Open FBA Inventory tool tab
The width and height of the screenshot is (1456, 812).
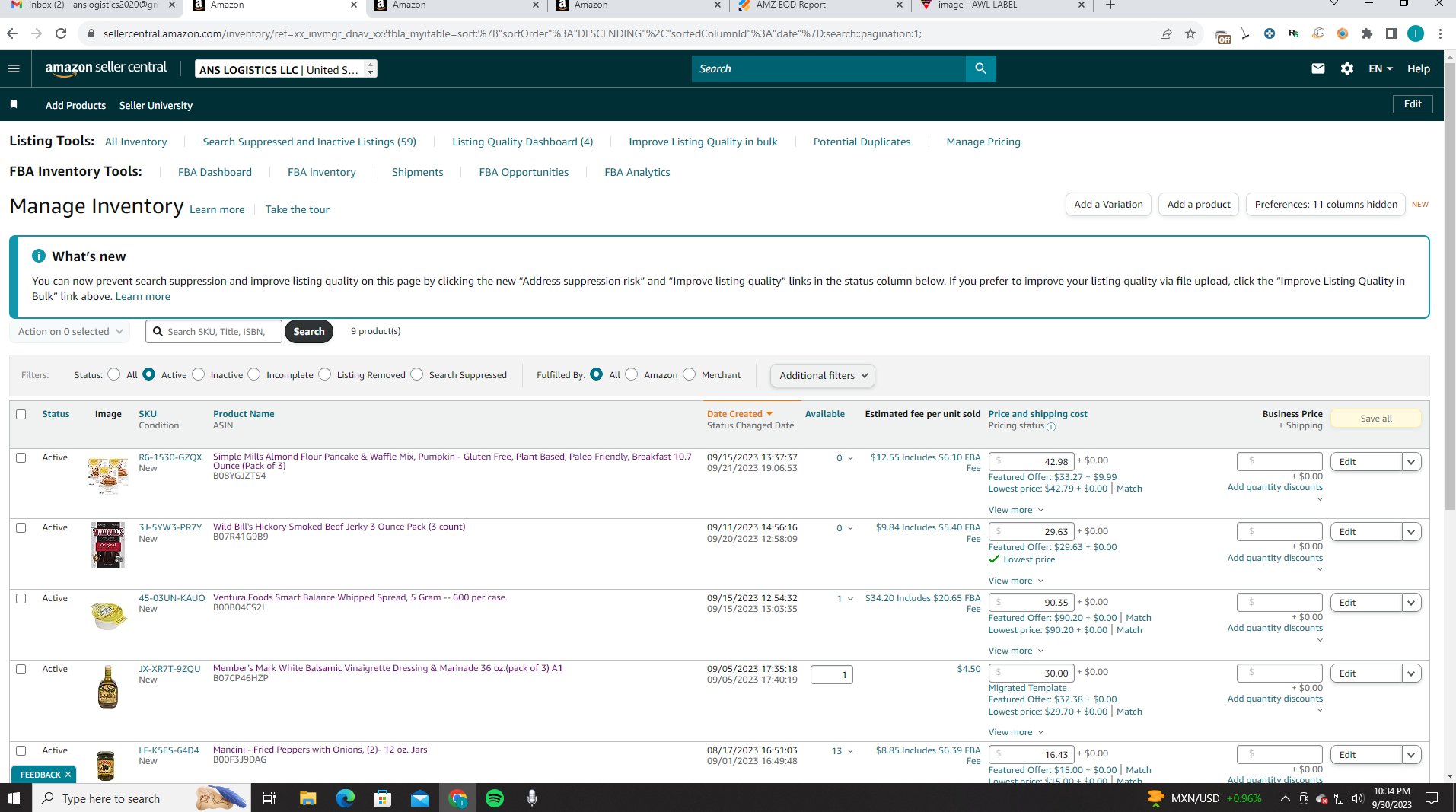click(322, 172)
